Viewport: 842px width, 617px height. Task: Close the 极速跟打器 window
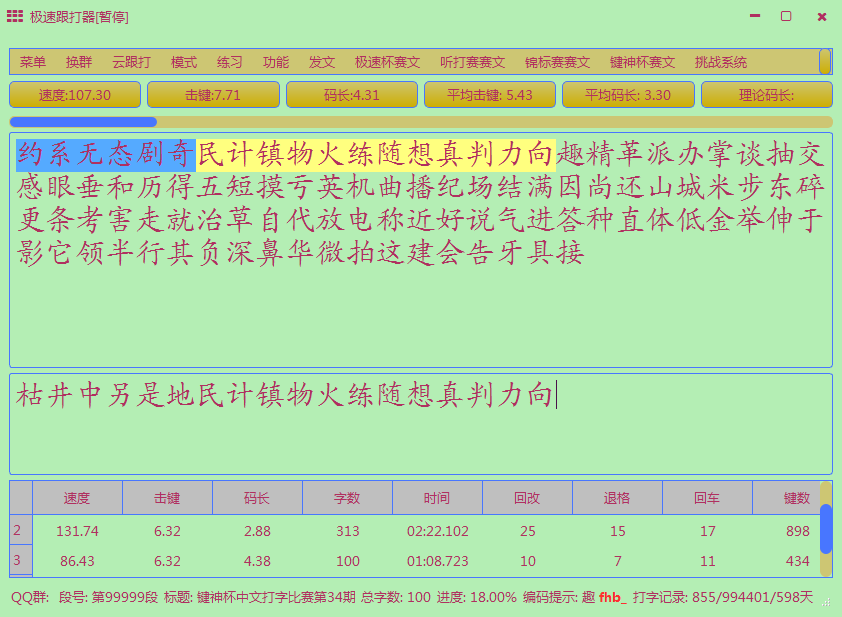point(822,17)
